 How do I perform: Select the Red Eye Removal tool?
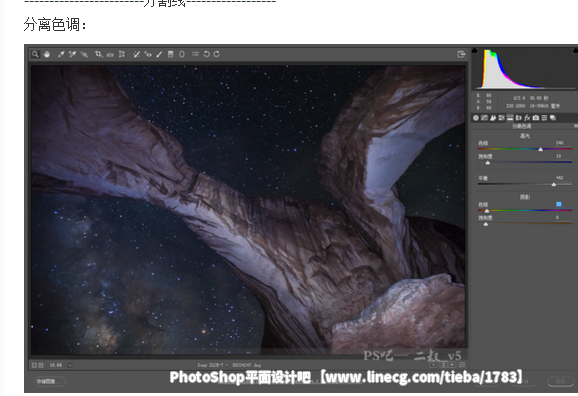coord(148,54)
